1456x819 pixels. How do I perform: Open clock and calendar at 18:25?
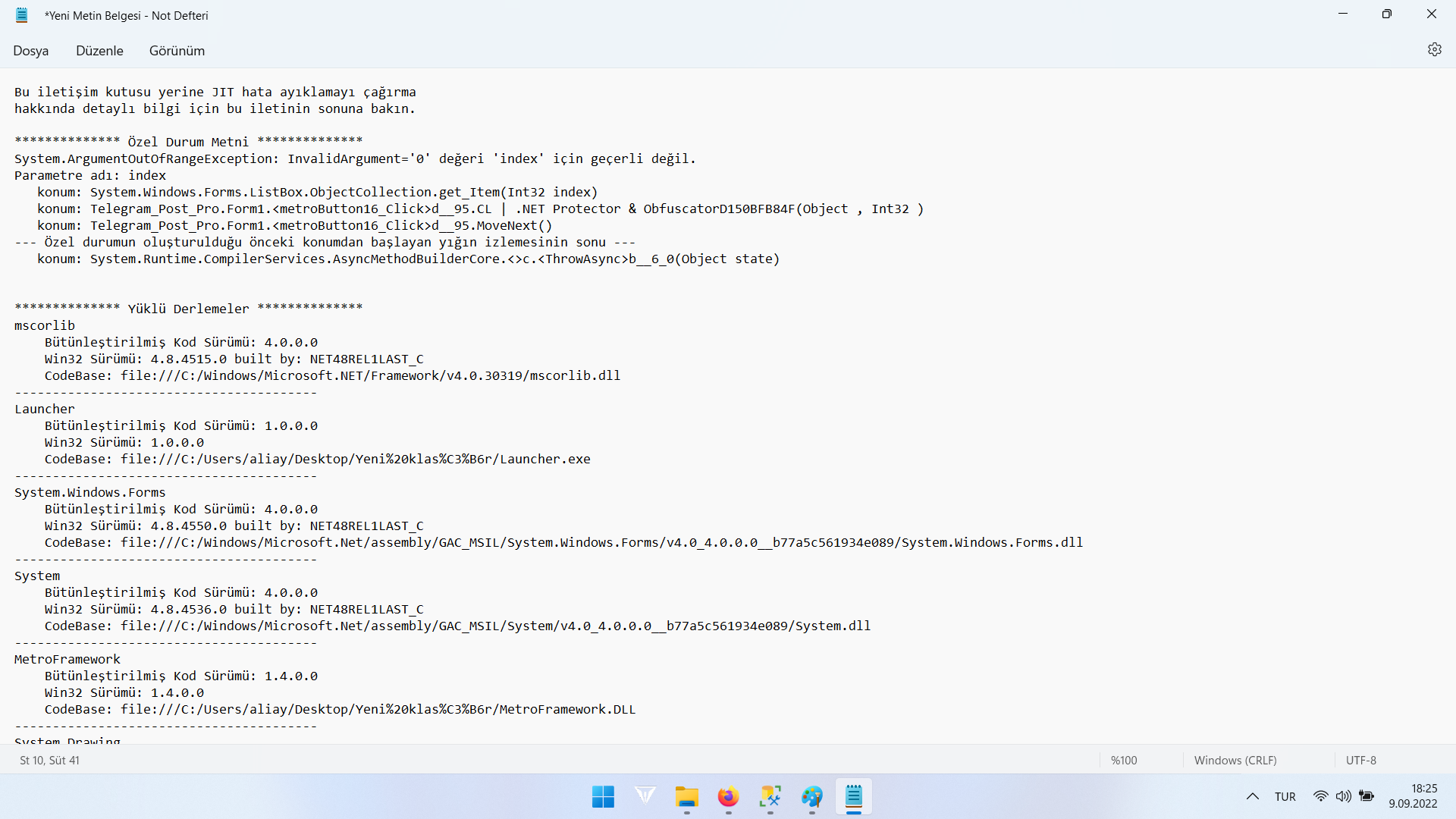tap(1414, 796)
